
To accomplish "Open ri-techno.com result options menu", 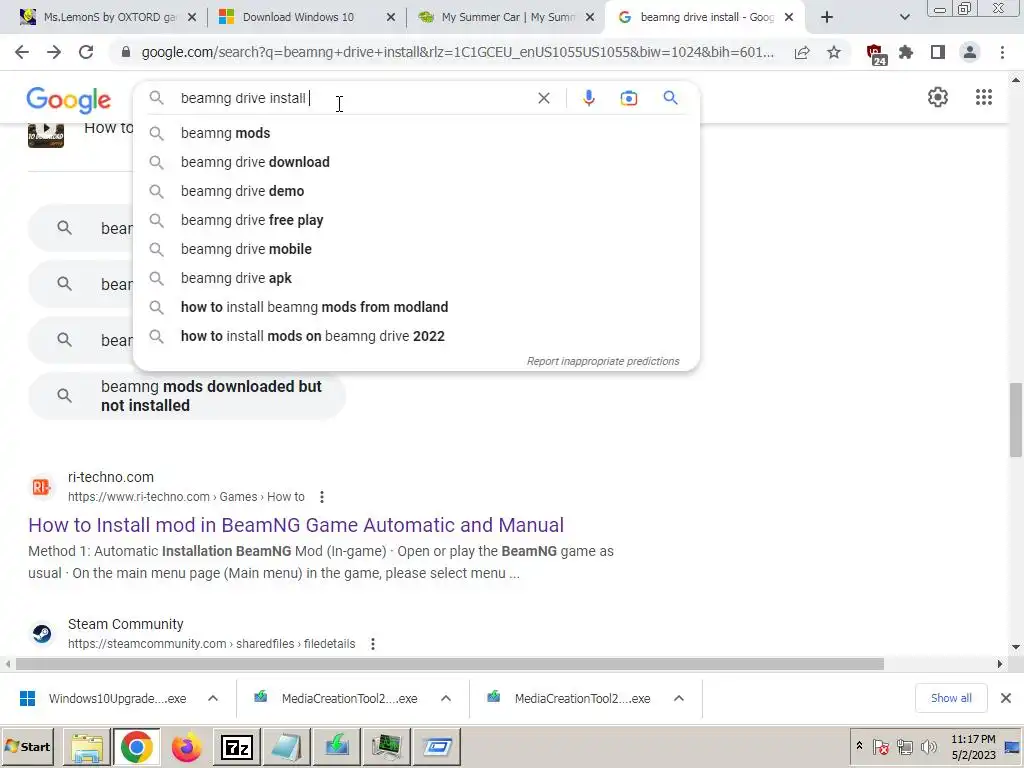I will (322, 497).
